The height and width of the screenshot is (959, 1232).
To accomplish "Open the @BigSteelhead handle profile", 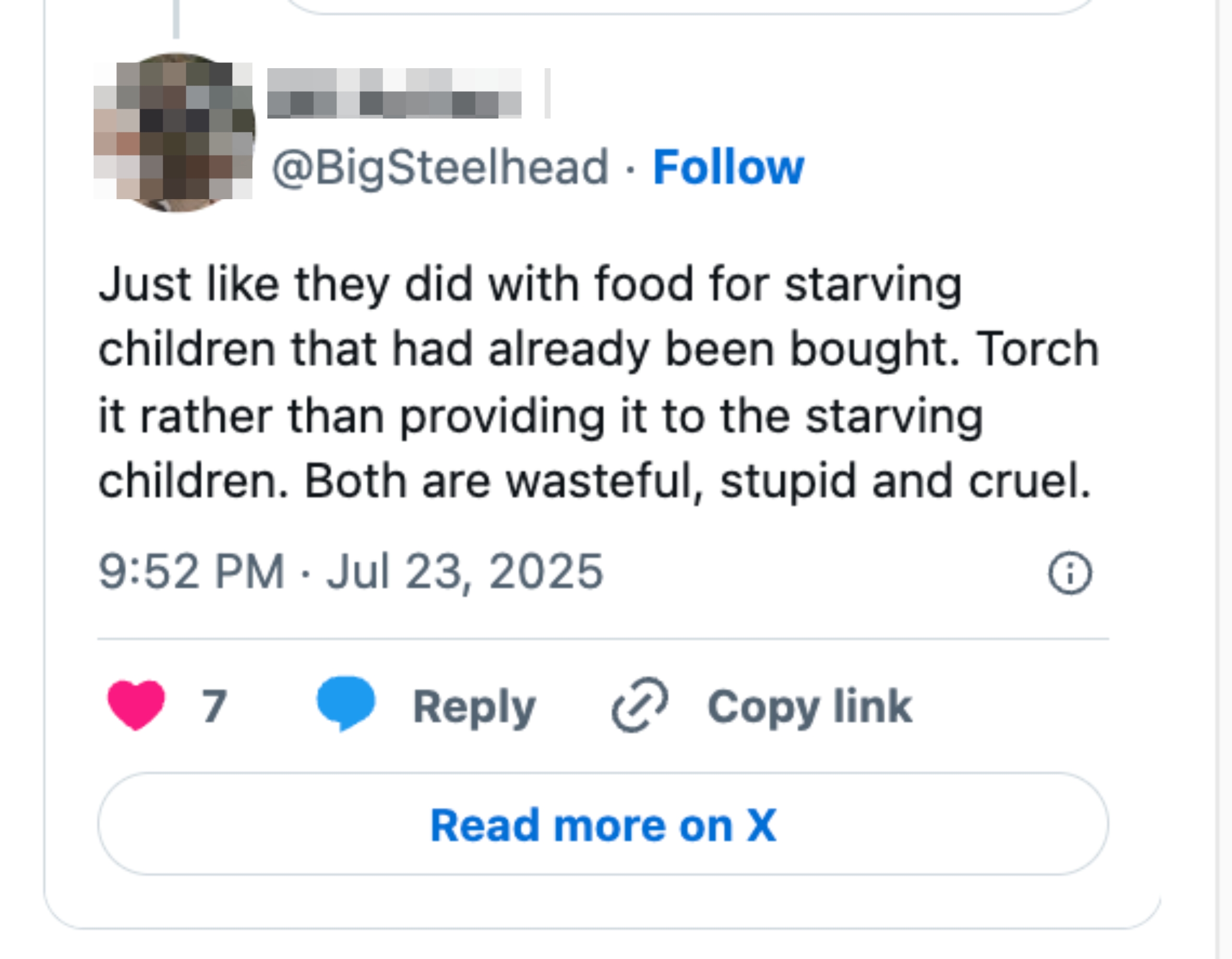I will pos(440,167).
